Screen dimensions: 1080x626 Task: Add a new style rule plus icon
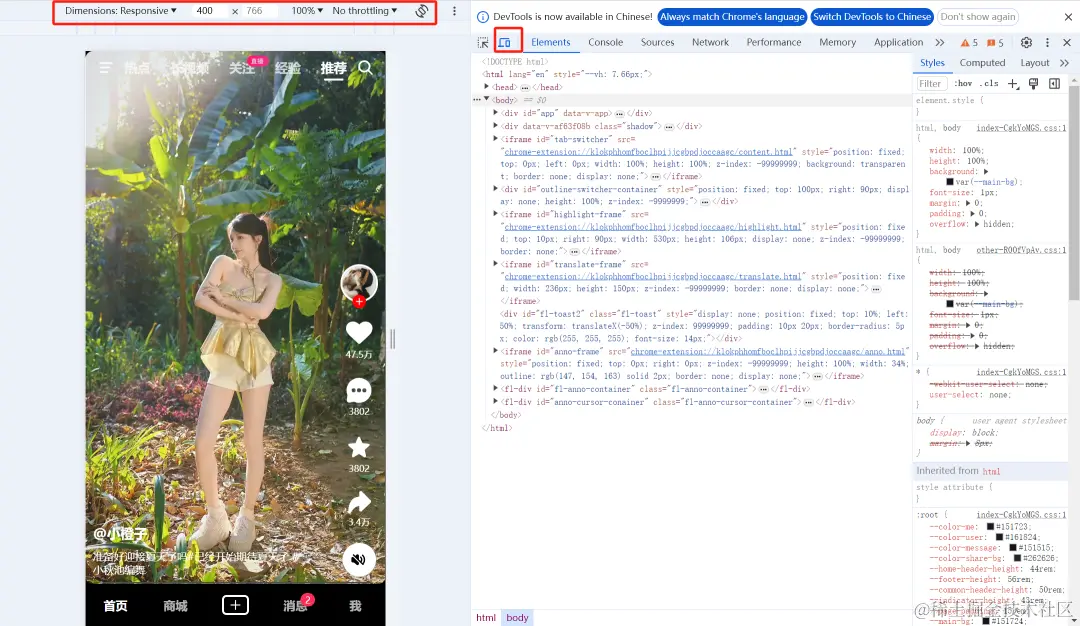[1012, 83]
